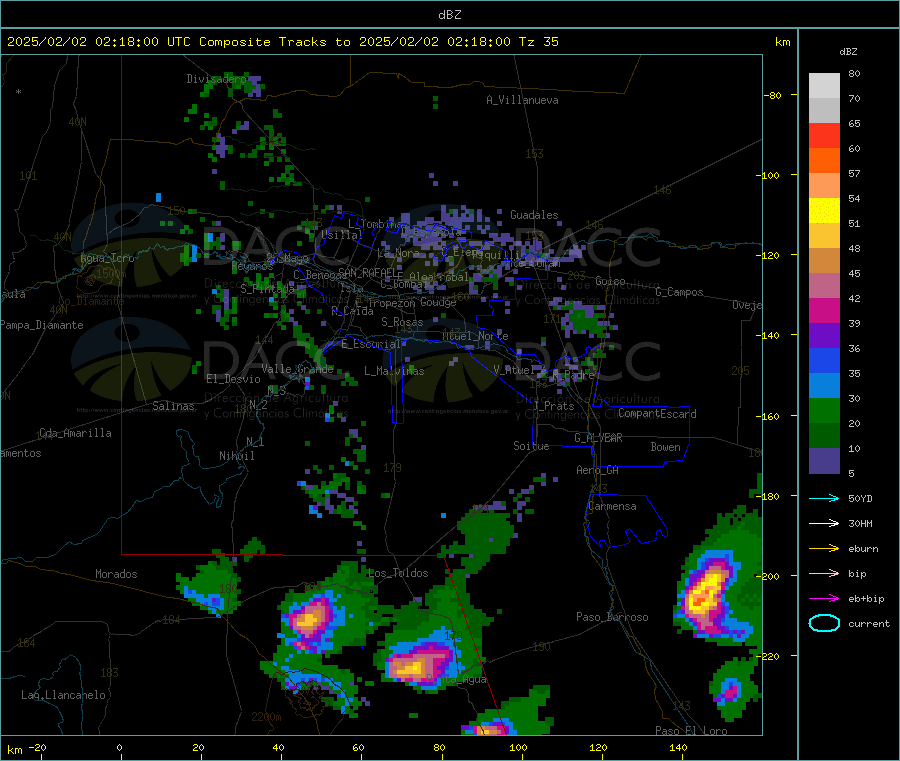Image resolution: width=900 pixels, height=761 pixels.
Task: Click the El_Desvio map label
Action: point(233,379)
